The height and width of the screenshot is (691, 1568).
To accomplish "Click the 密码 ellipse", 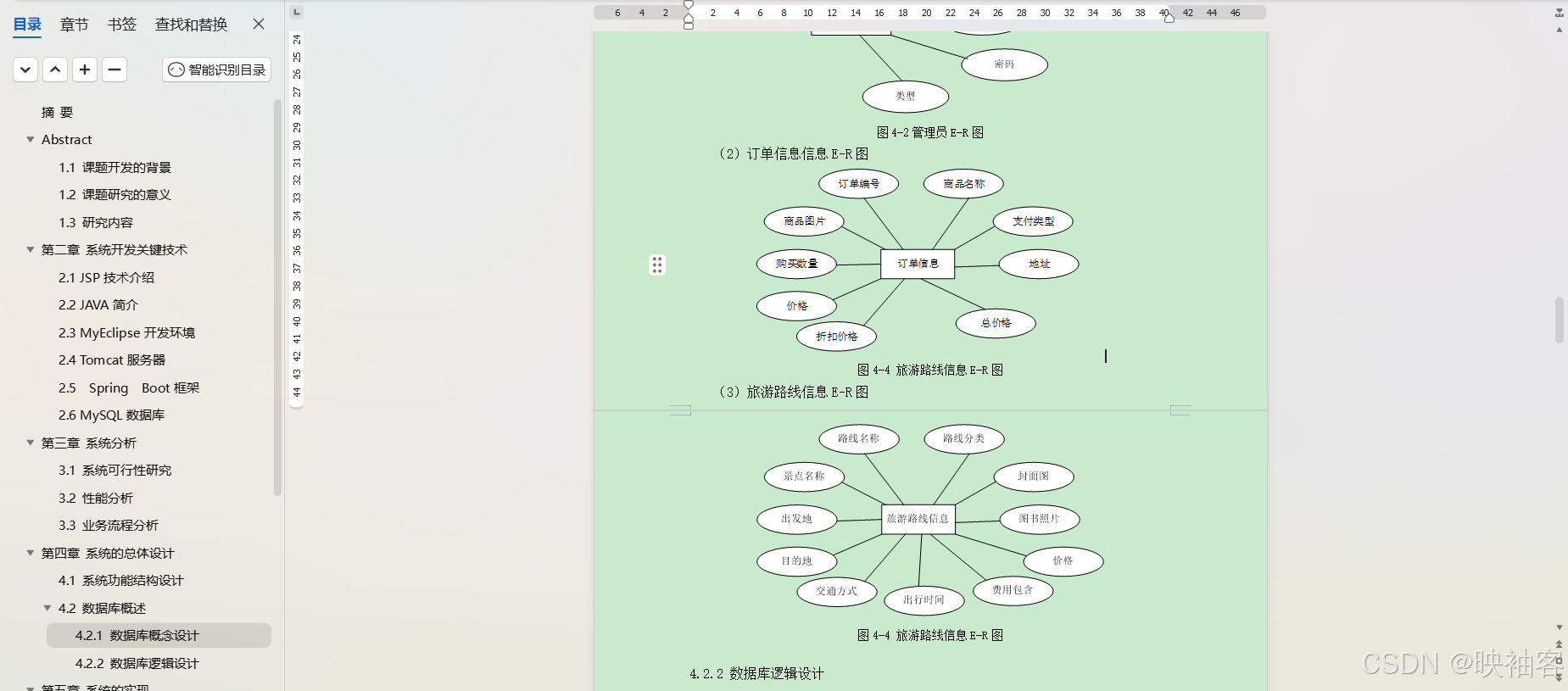I will tap(1005, 64).
